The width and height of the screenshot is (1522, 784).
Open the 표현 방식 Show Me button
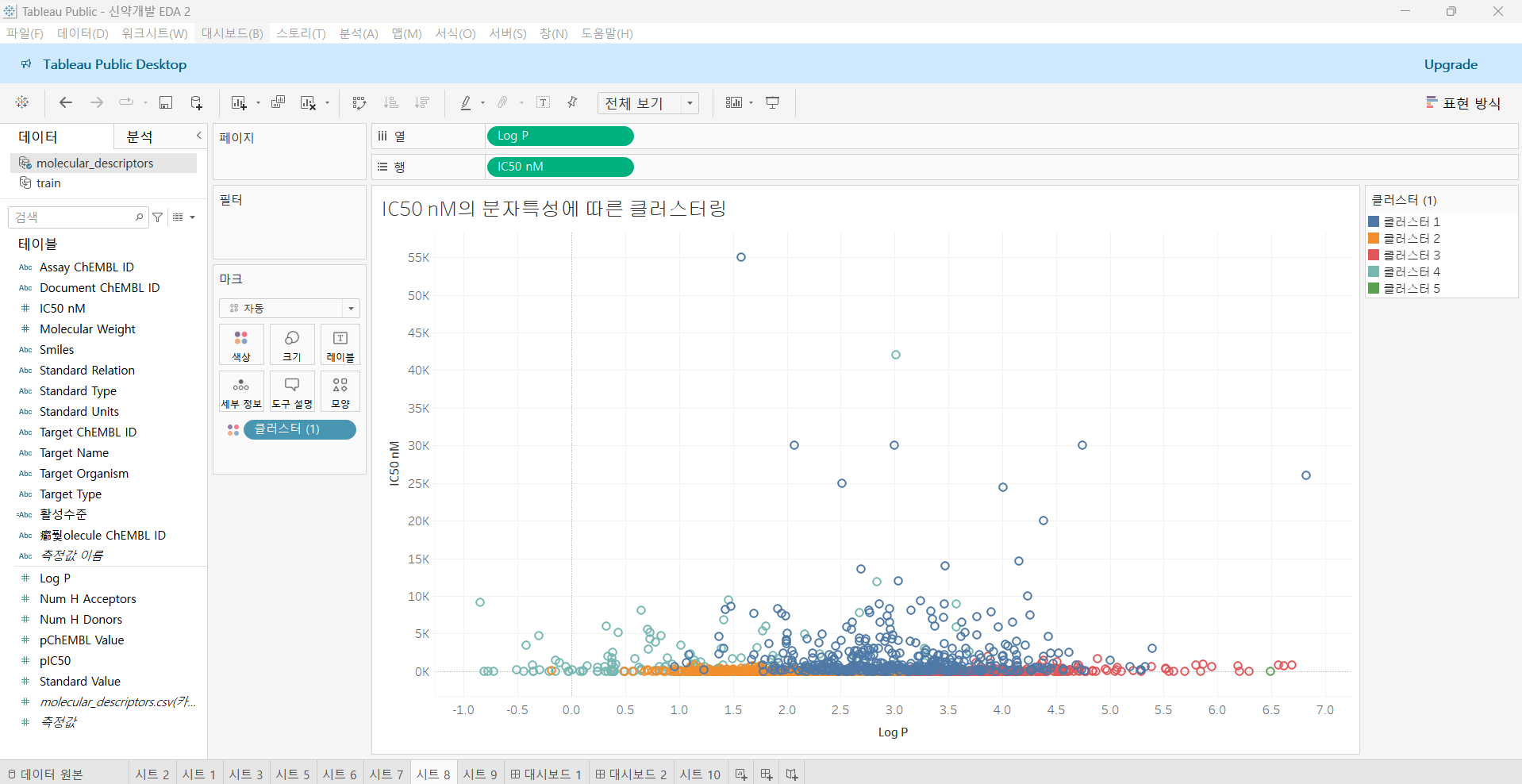click(1463, 103)
